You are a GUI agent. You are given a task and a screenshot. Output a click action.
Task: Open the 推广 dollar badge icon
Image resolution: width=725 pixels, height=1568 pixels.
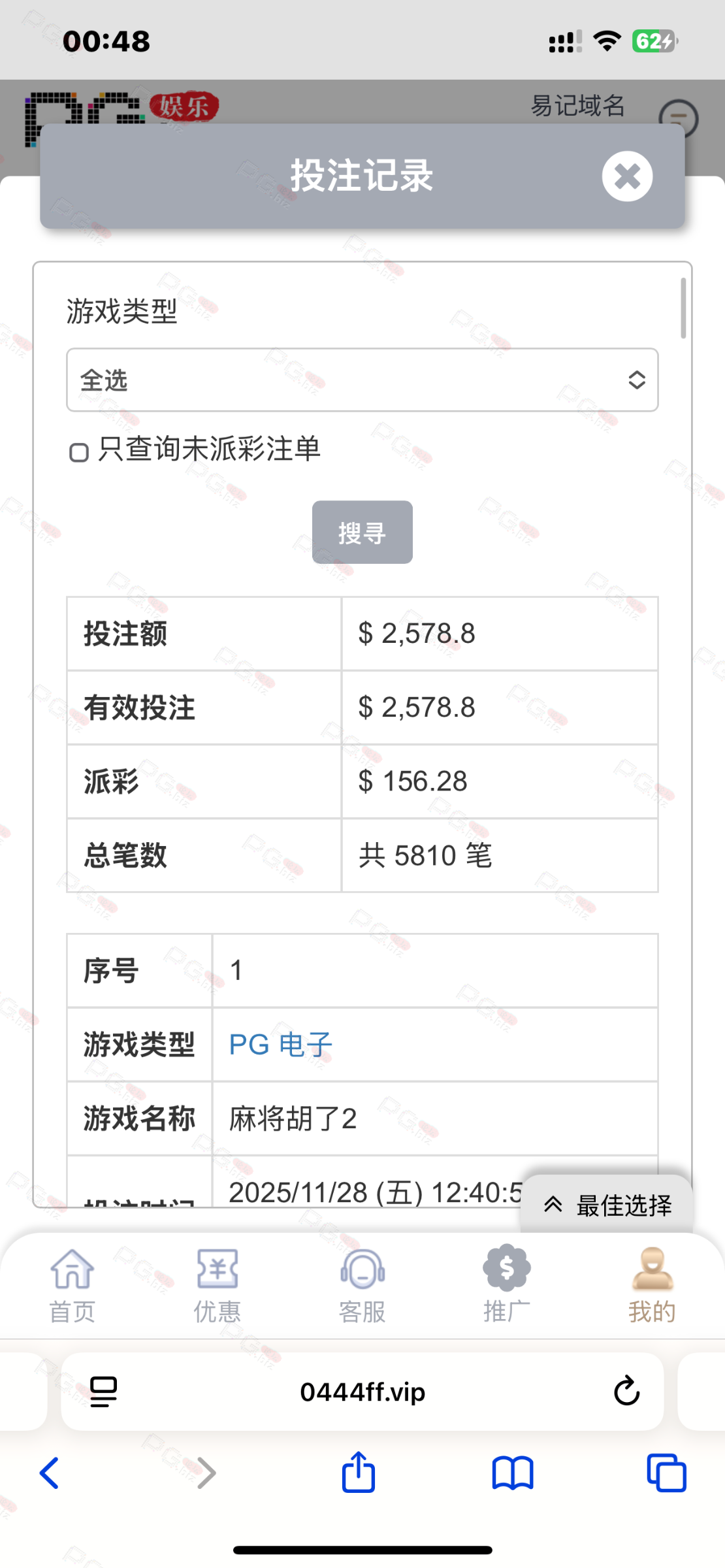tap(507, 1269)
